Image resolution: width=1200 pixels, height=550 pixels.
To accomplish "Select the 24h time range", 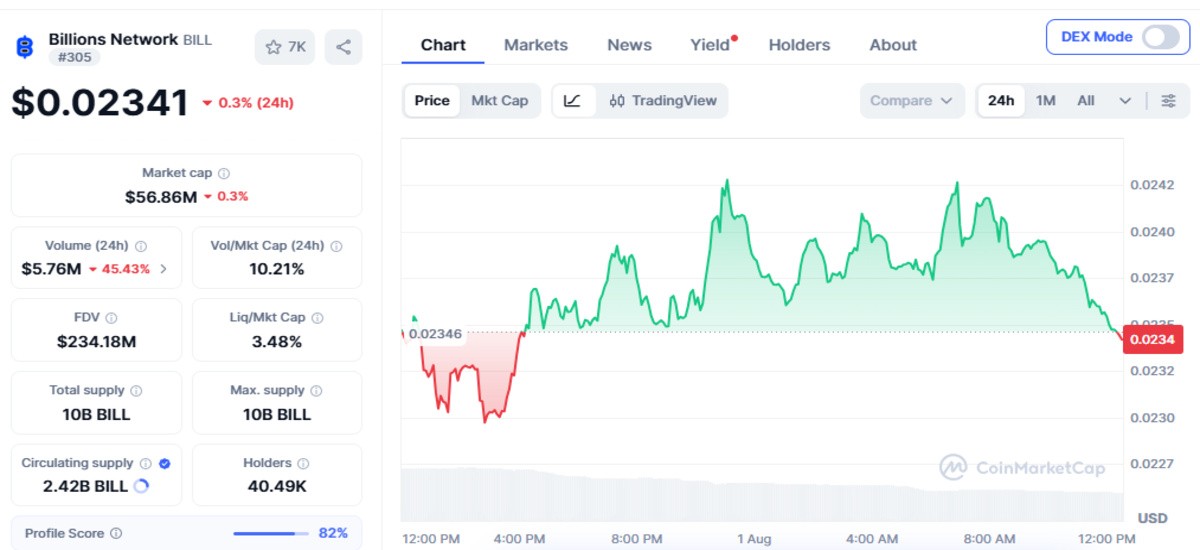I will point(1001,101).
